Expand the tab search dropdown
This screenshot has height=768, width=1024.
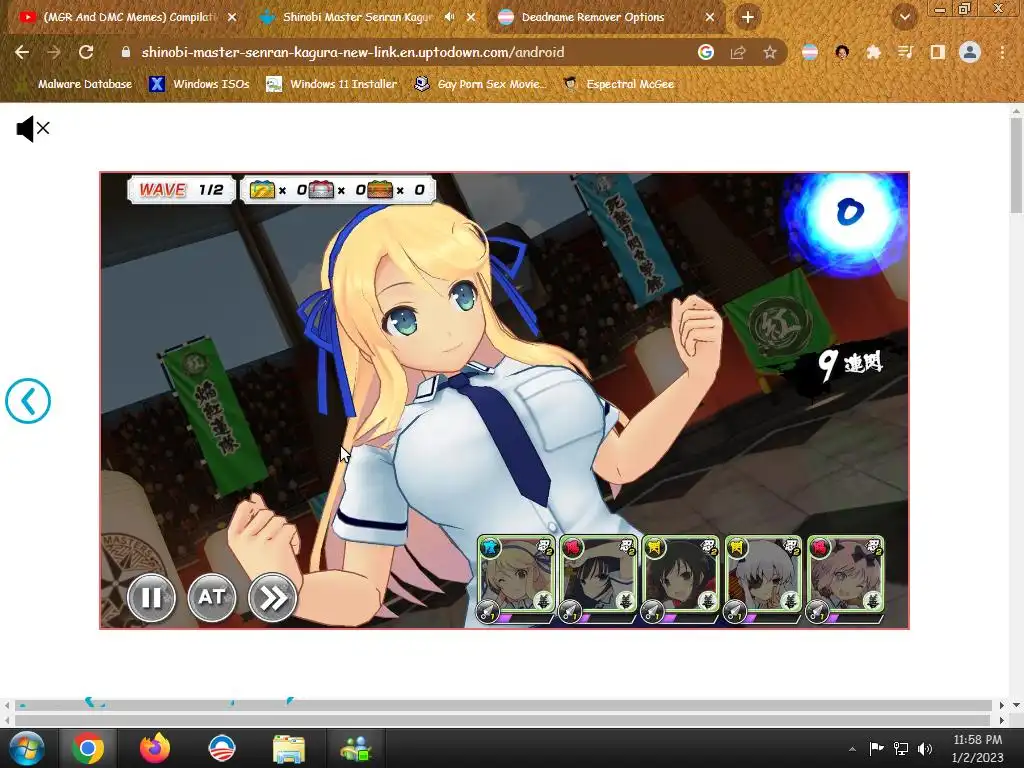pos(905,17)
